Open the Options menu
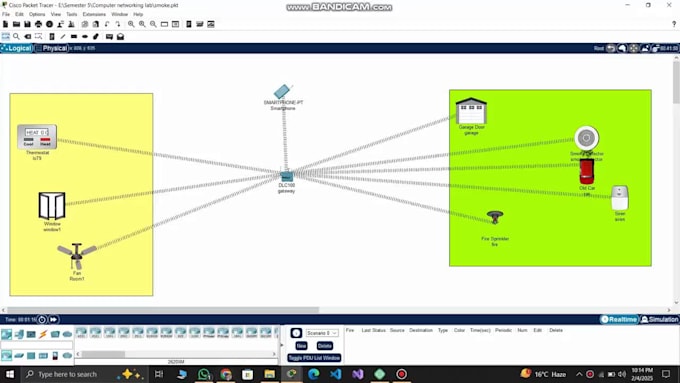680x383 pixels. [x=37, y=14]
